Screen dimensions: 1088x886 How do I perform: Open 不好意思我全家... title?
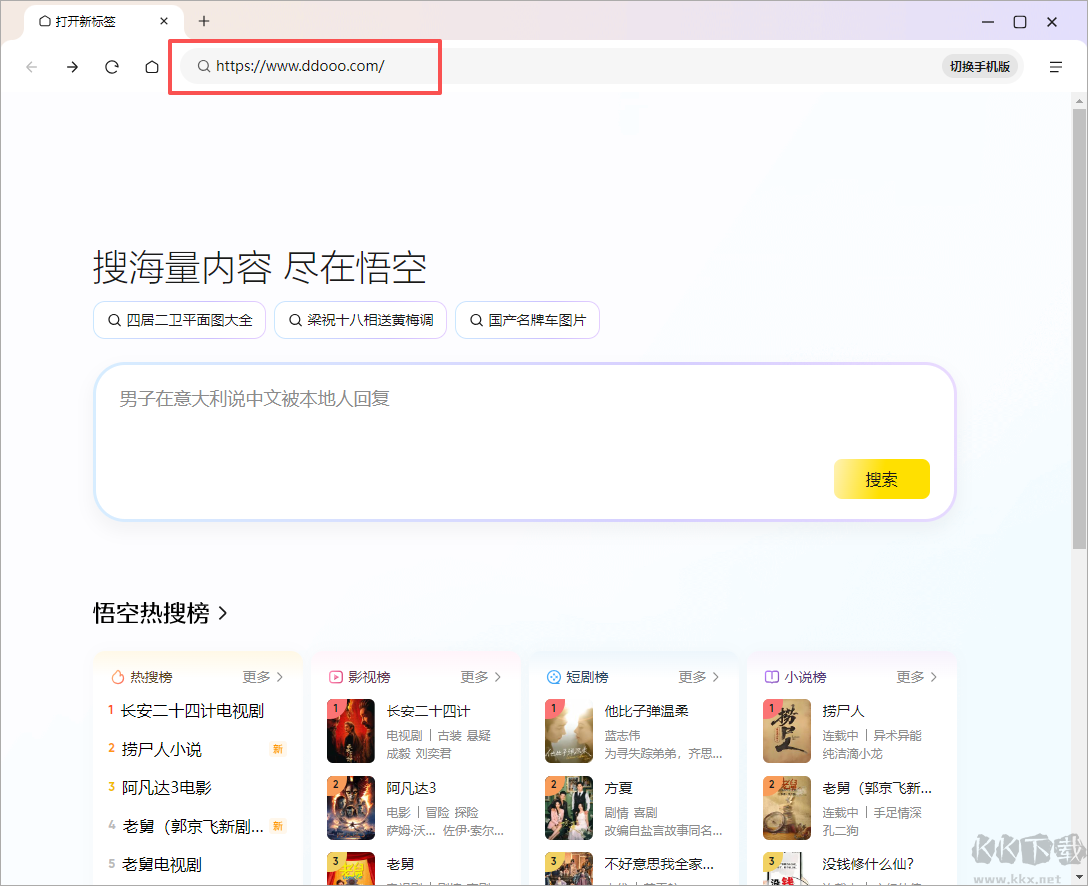(x=659, y=864)
